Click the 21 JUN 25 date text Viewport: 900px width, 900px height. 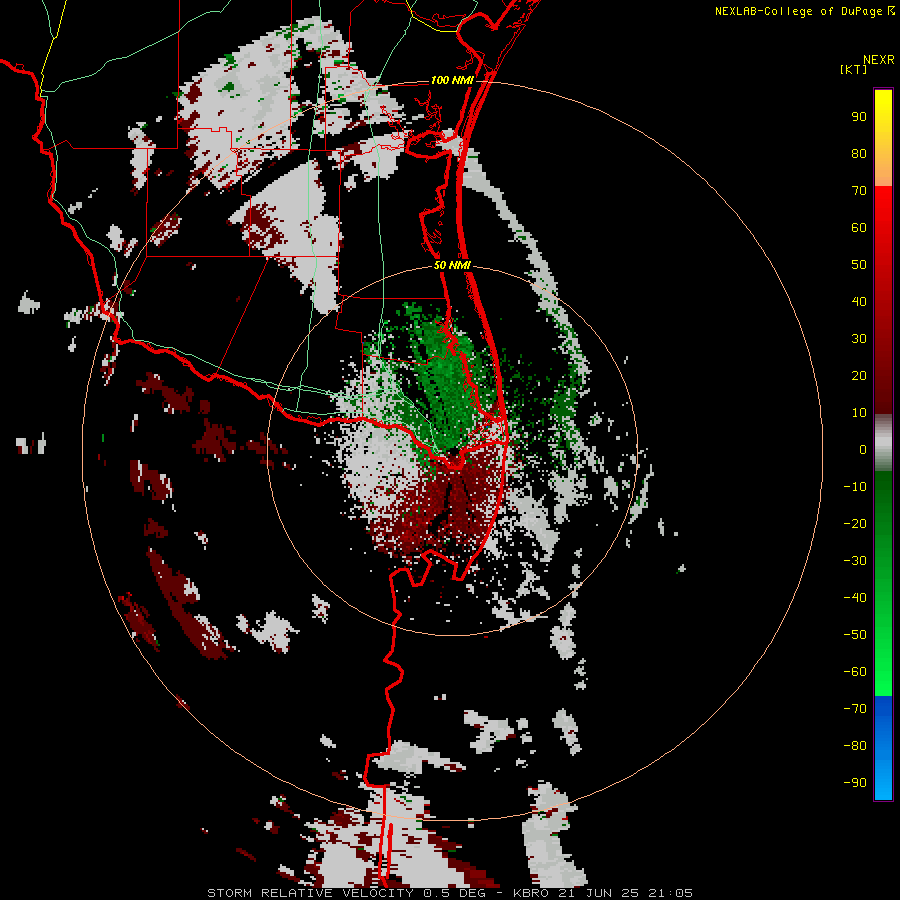pyautogui.click(x=598, y=893)
